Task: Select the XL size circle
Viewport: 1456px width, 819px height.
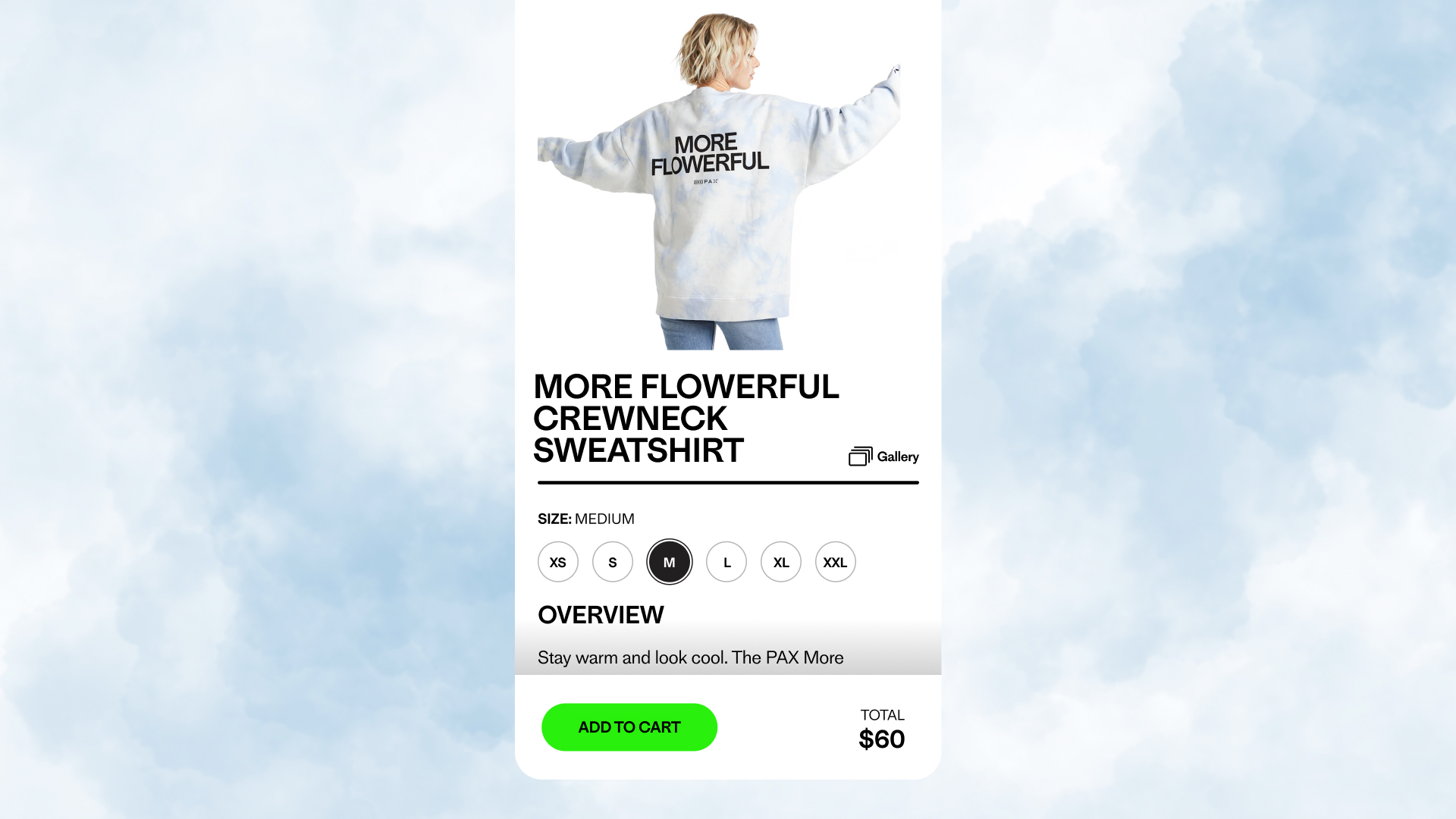Action: click(781, 562)
